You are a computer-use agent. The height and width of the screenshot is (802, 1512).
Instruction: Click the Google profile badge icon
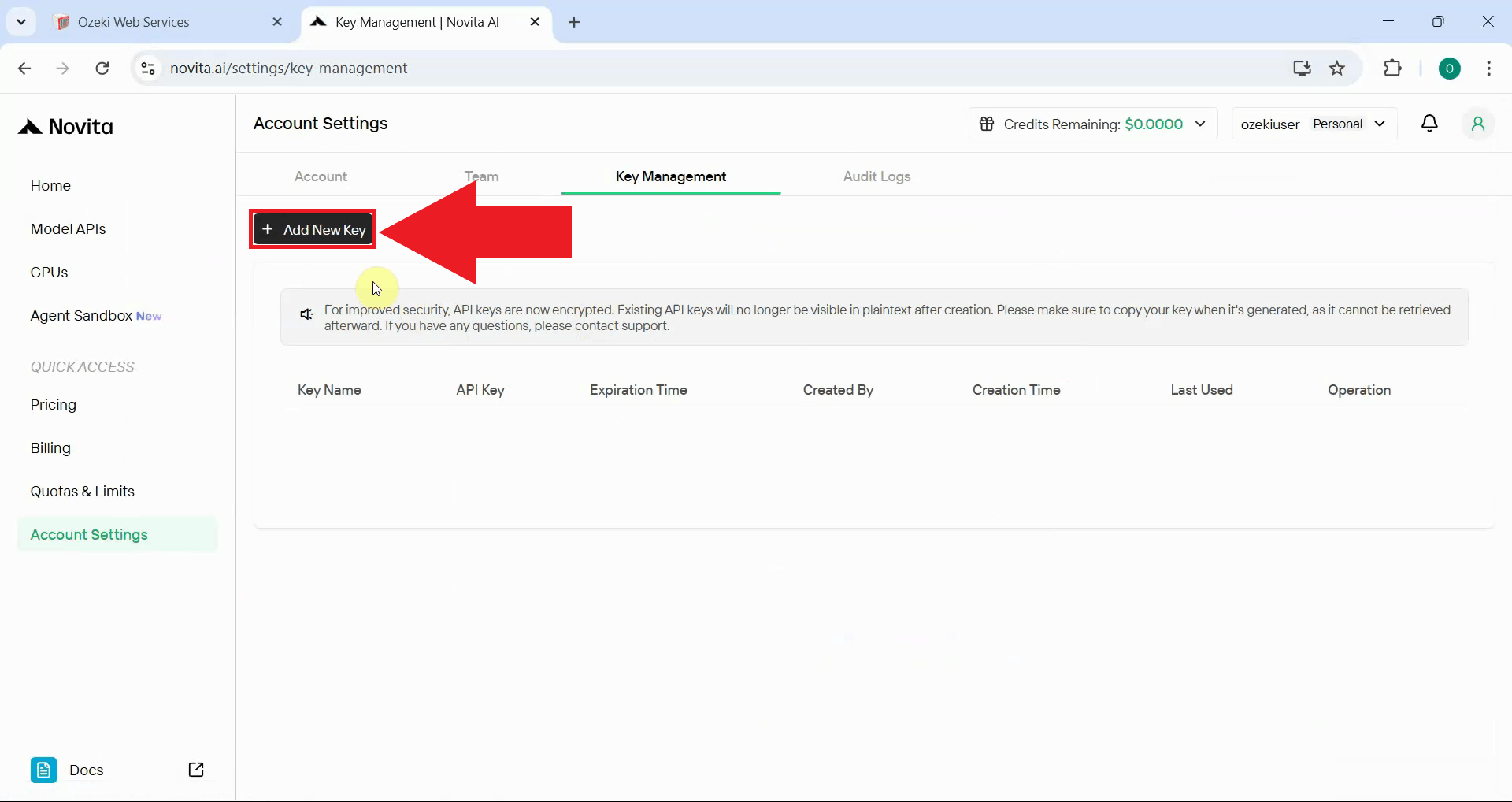pyautogui.click(x=1451, y=68)
